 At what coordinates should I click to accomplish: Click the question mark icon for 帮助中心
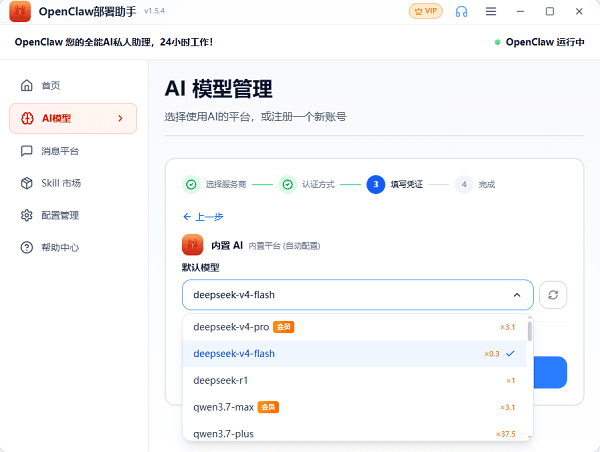[x=26, y=247]
